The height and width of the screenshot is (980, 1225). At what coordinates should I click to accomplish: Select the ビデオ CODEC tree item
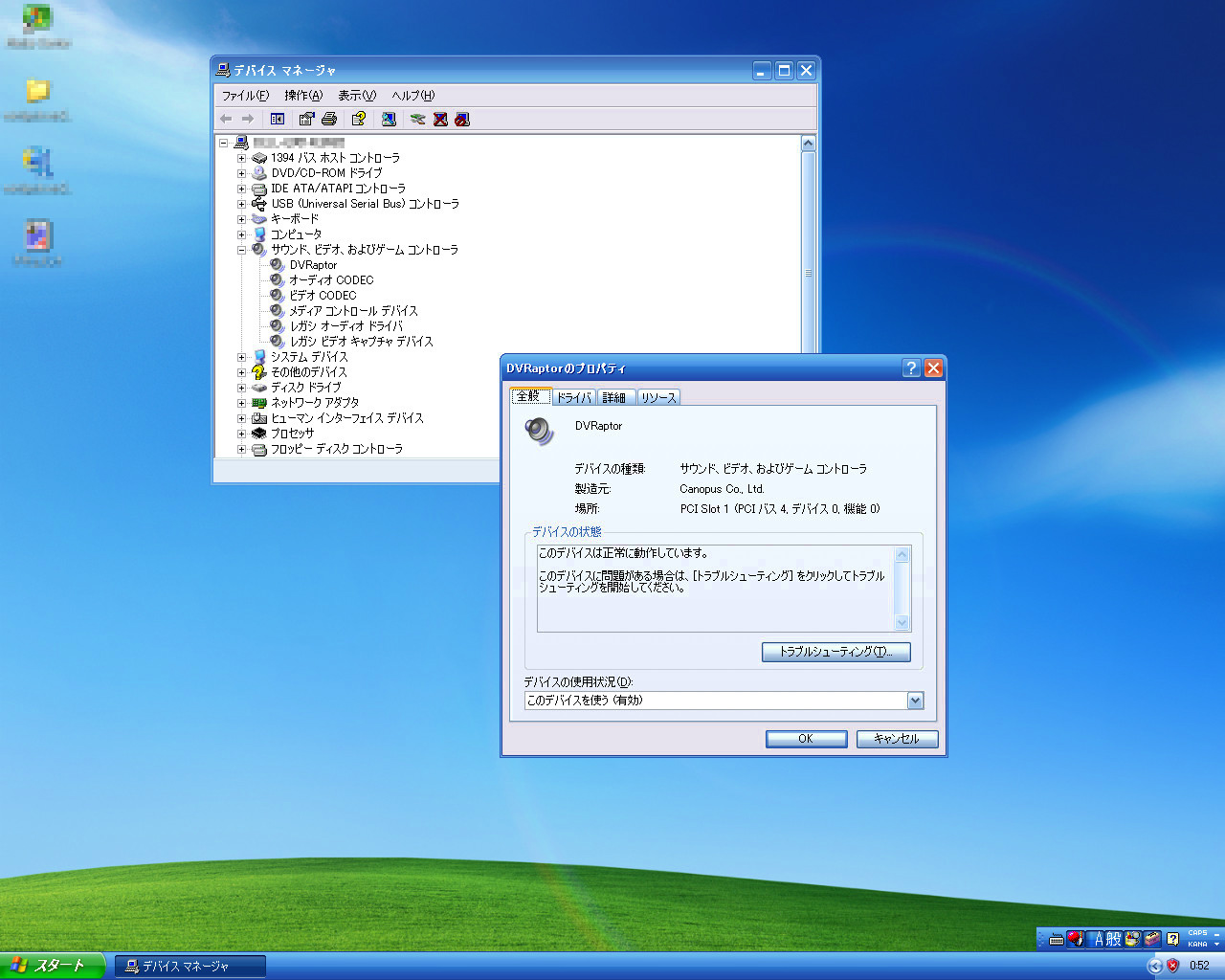[323, 296]
